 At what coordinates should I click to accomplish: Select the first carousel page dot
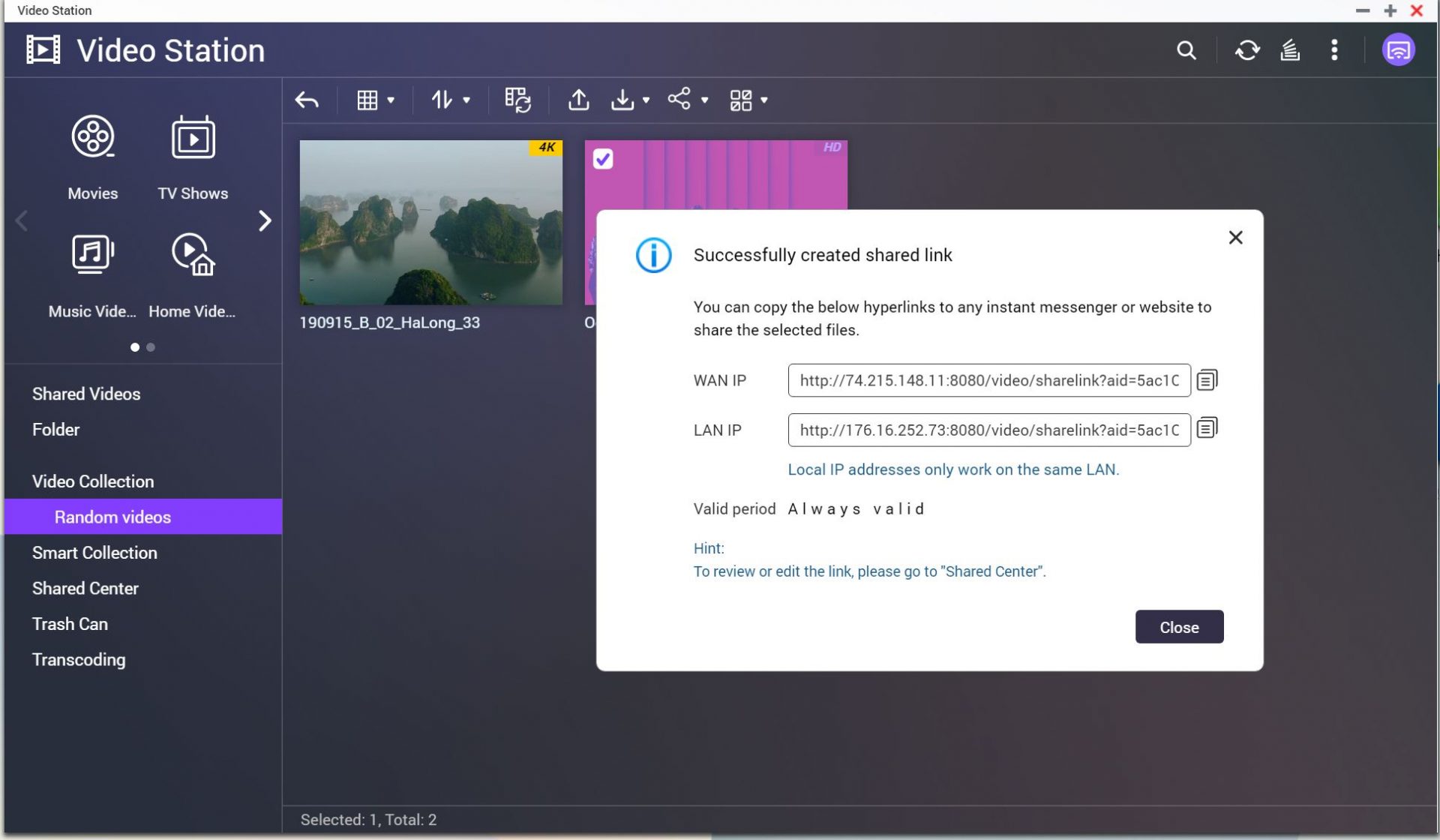tap(135, 347)
